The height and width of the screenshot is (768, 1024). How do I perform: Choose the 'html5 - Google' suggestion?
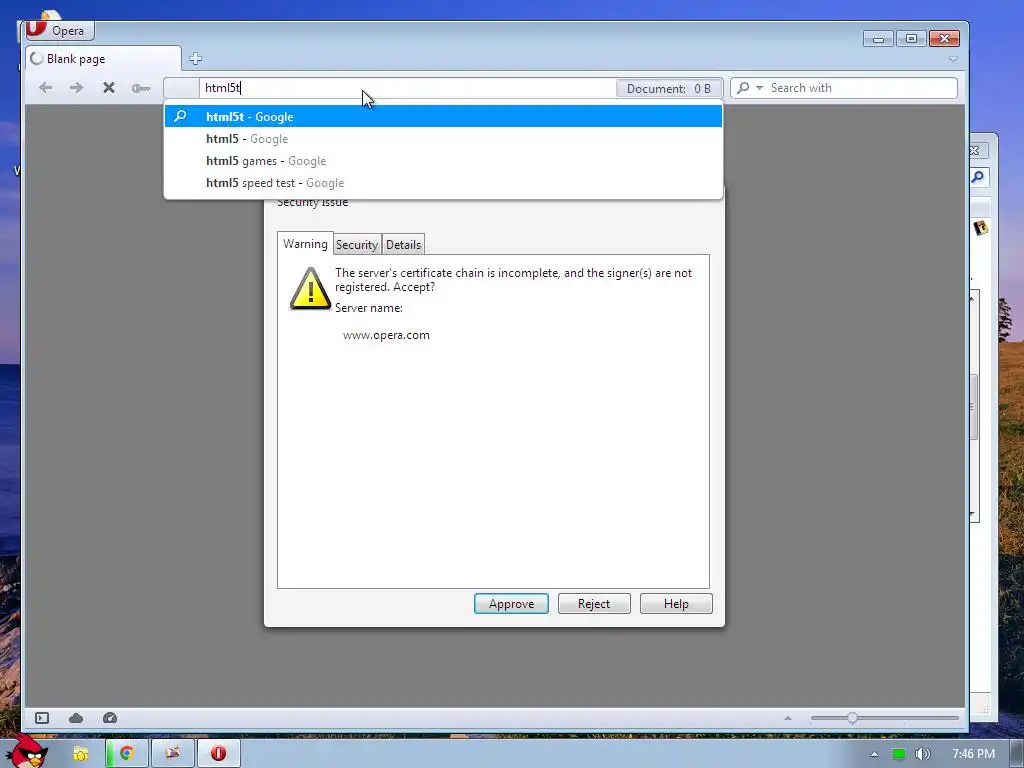pyautogui.click(x=443, y=139)
